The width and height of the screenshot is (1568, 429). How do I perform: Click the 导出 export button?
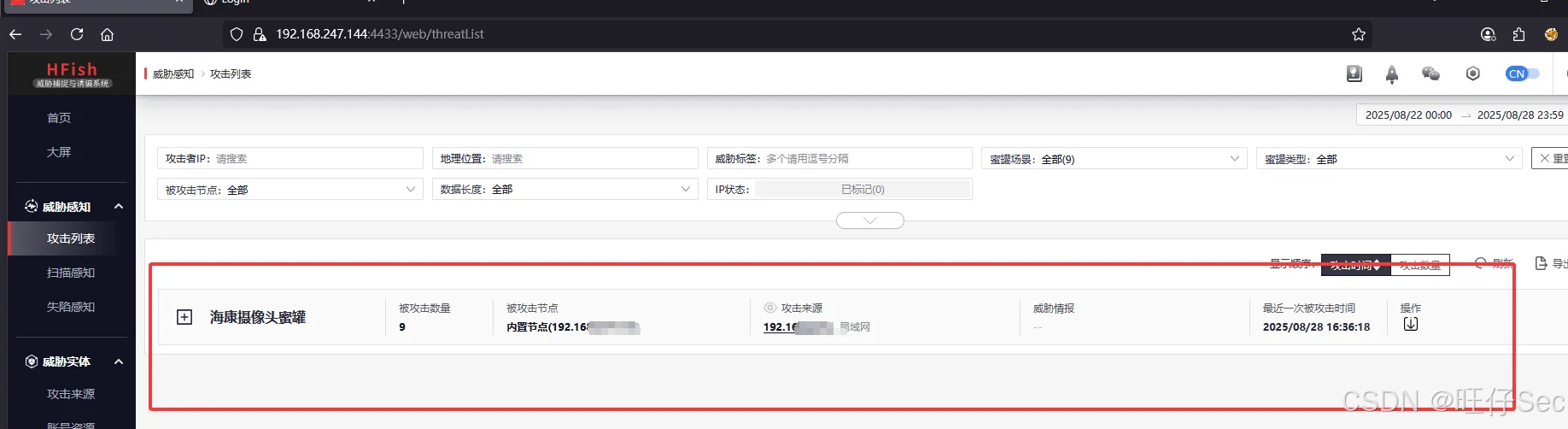click(1552, 263)
